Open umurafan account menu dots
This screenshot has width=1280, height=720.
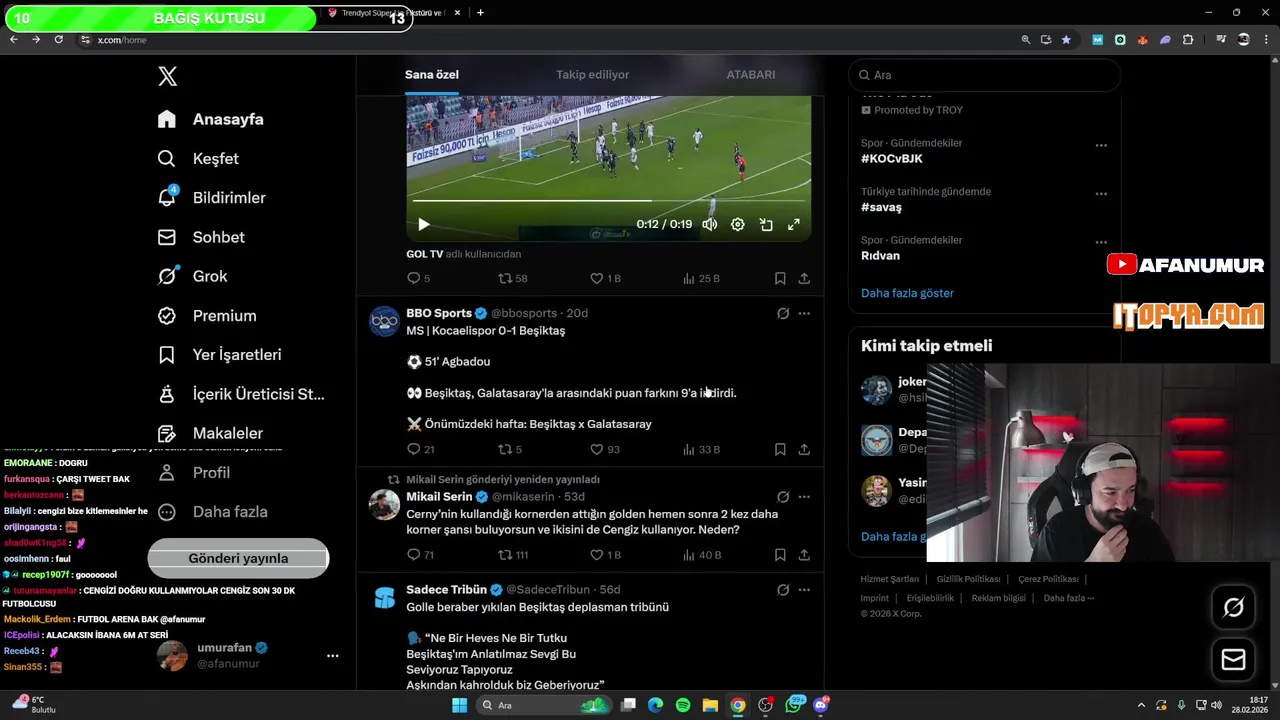(333, 656)
